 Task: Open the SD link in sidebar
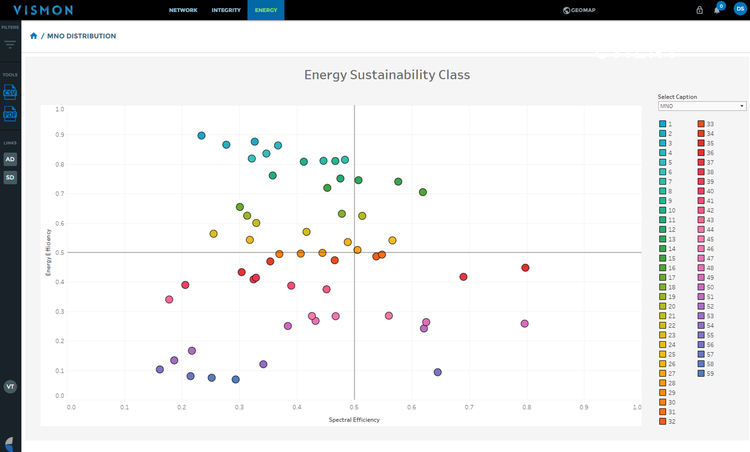tap(10, 177)
